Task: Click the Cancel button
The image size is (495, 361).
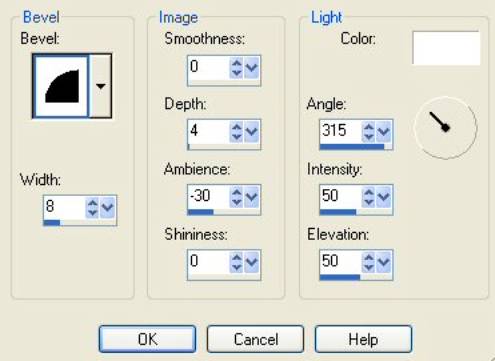Action: 255,339
